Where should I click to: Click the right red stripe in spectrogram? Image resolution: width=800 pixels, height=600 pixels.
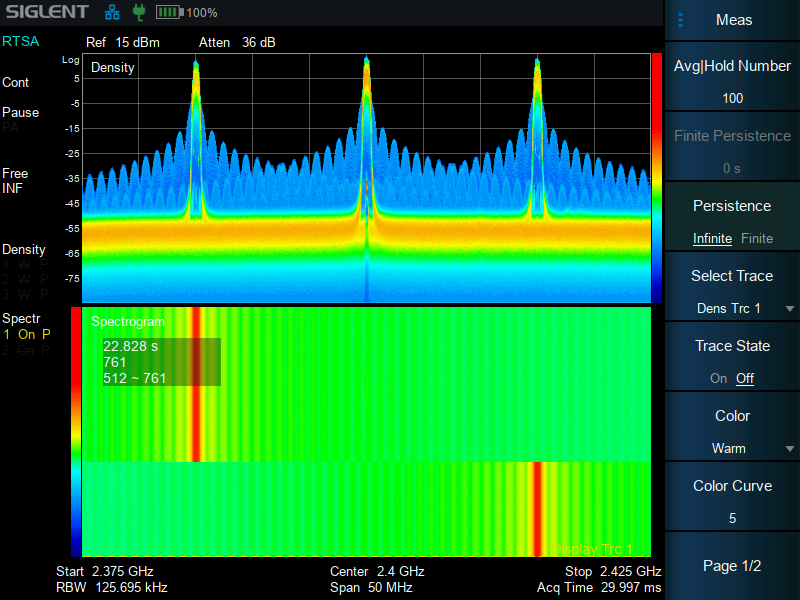pyautogui.click(x=537, y=509)
